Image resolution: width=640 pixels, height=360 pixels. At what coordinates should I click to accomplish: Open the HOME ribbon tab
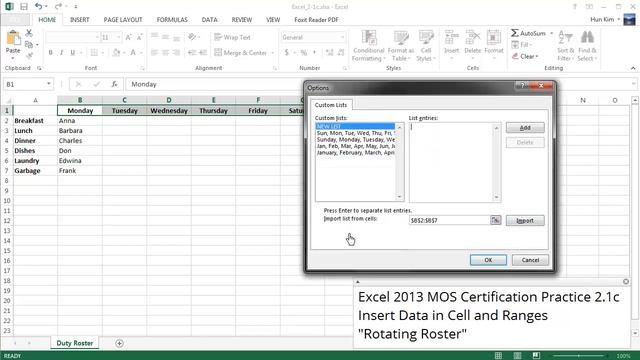coord(47,20)
